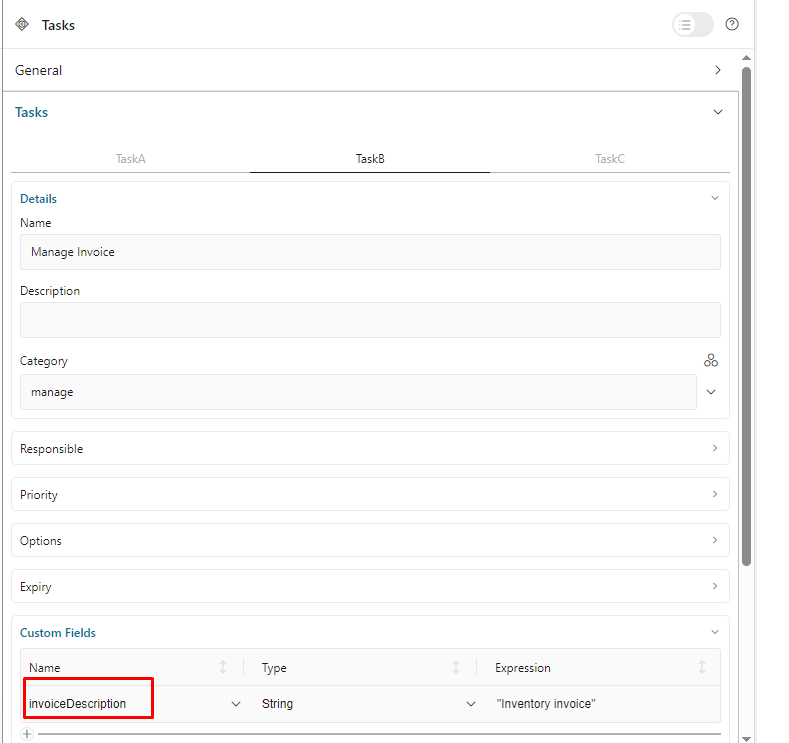Add a new custom field row
The width and height of the screenshot is (789, 743).
coord(27,734)
